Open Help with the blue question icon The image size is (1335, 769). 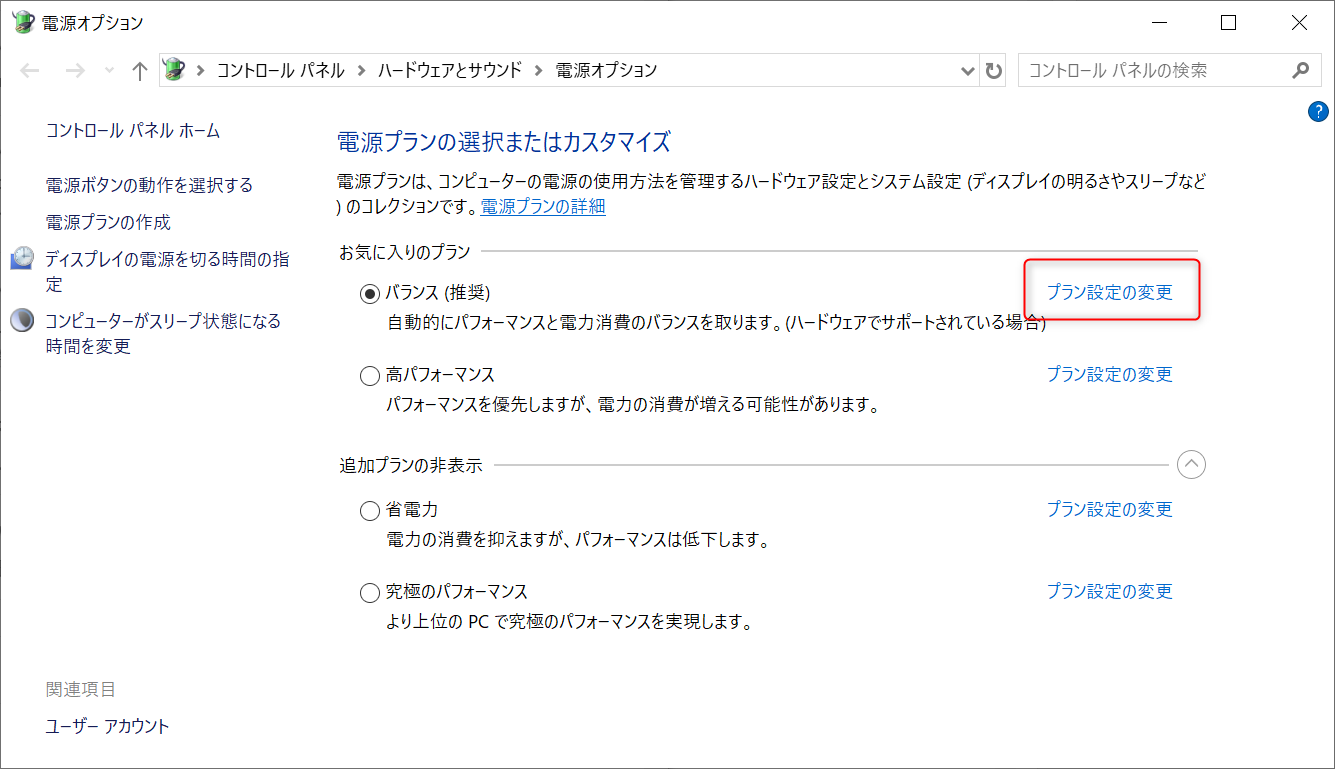1318,112
